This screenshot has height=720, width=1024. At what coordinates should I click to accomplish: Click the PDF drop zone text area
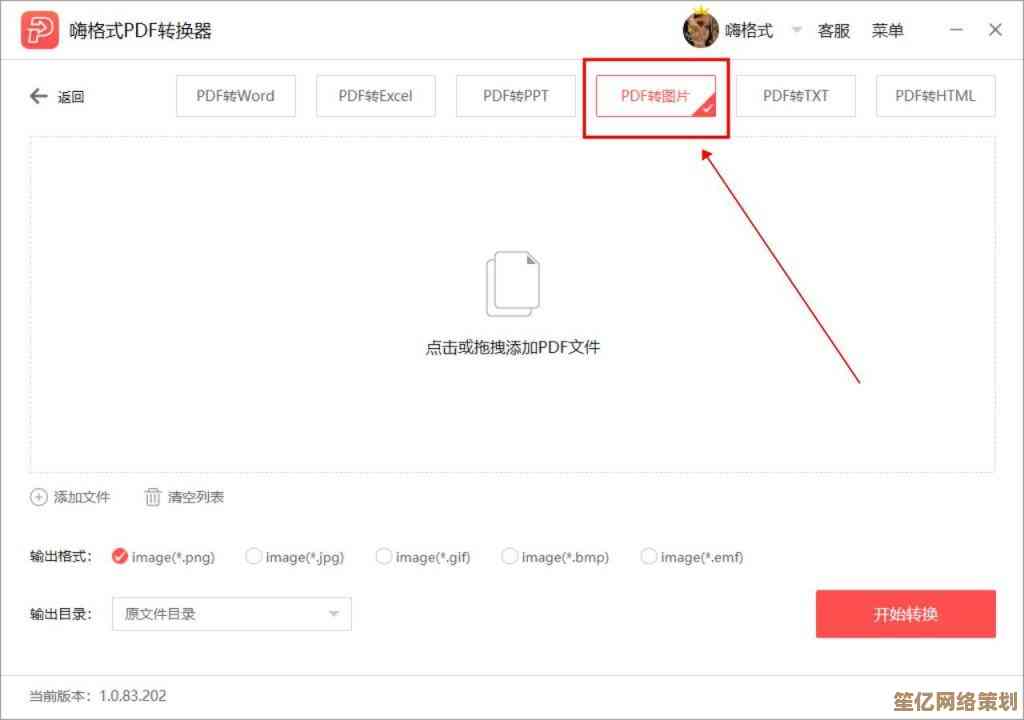(512, 348)
